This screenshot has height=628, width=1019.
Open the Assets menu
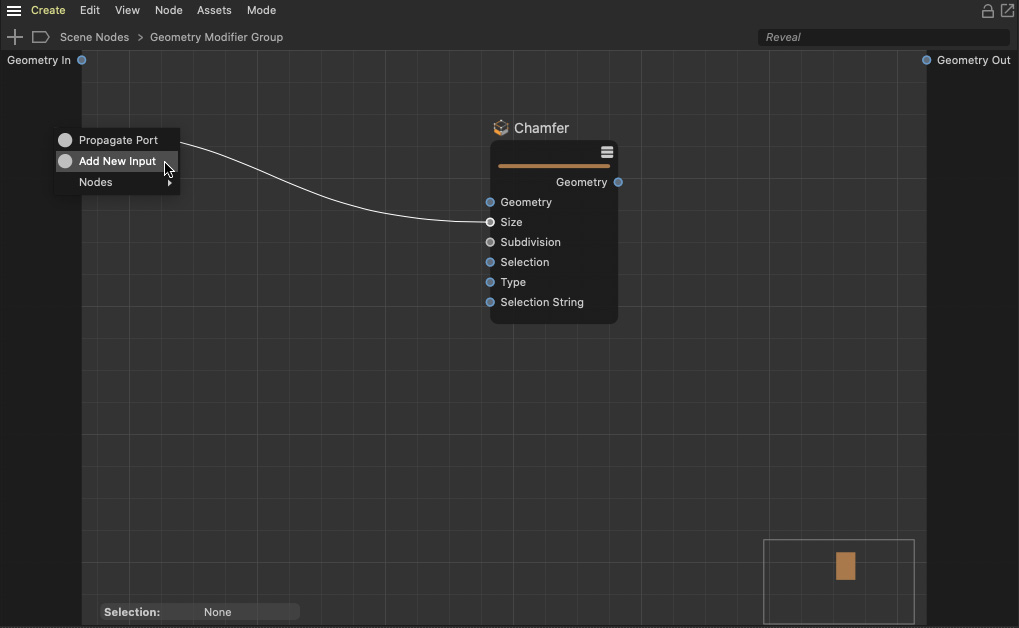click(x=214, y=10)
